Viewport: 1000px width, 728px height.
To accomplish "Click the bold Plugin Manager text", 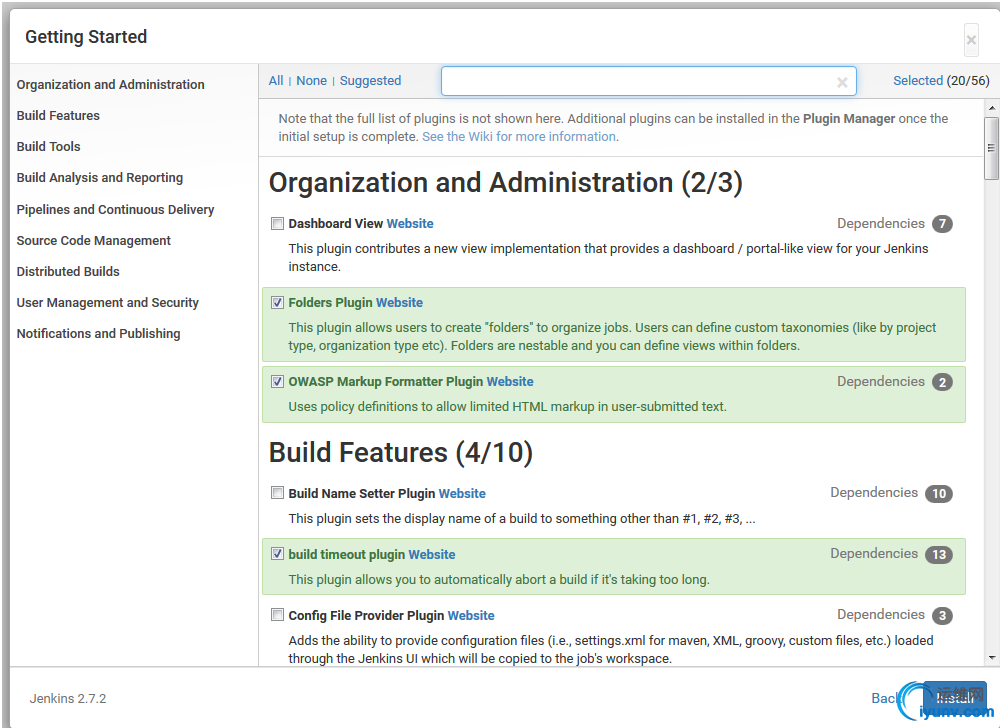I will tap(849, 119).
